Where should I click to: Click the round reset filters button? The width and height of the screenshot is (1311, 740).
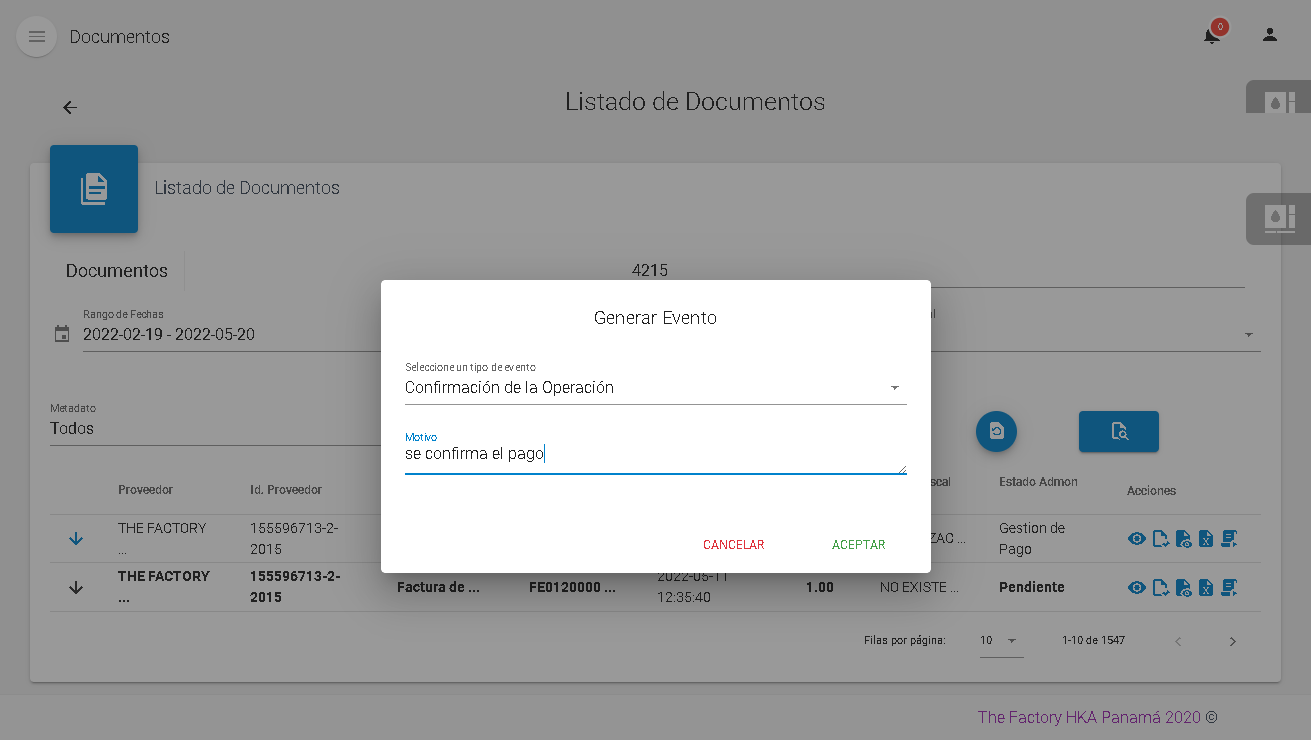coord(996,431)
